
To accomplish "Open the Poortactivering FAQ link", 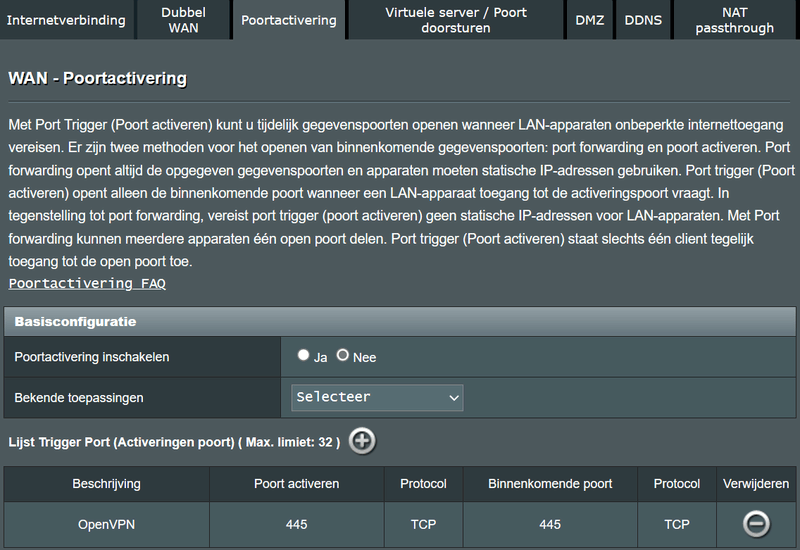I will point(87,283).
